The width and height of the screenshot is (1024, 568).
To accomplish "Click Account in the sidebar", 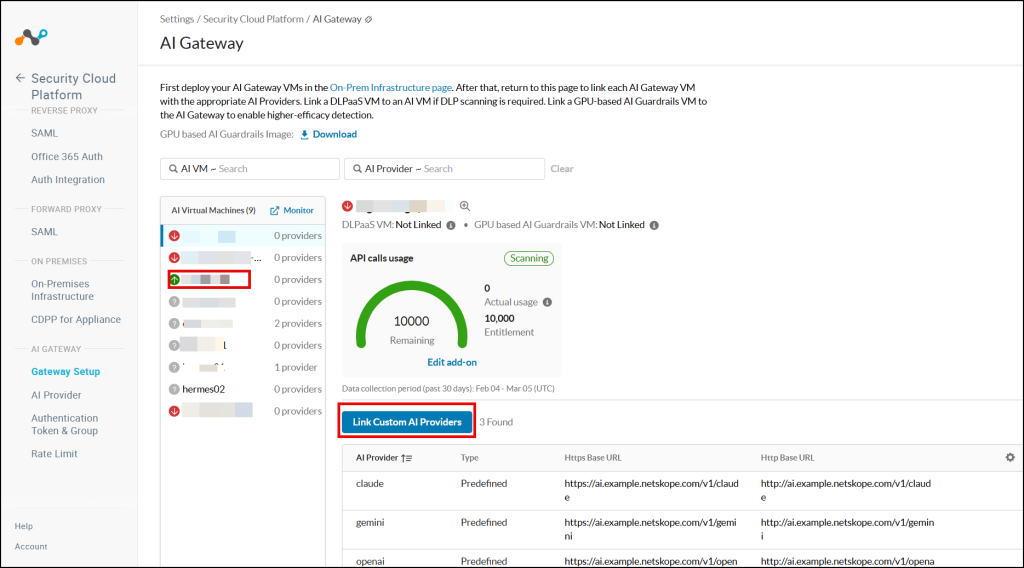I will point(31,546).
